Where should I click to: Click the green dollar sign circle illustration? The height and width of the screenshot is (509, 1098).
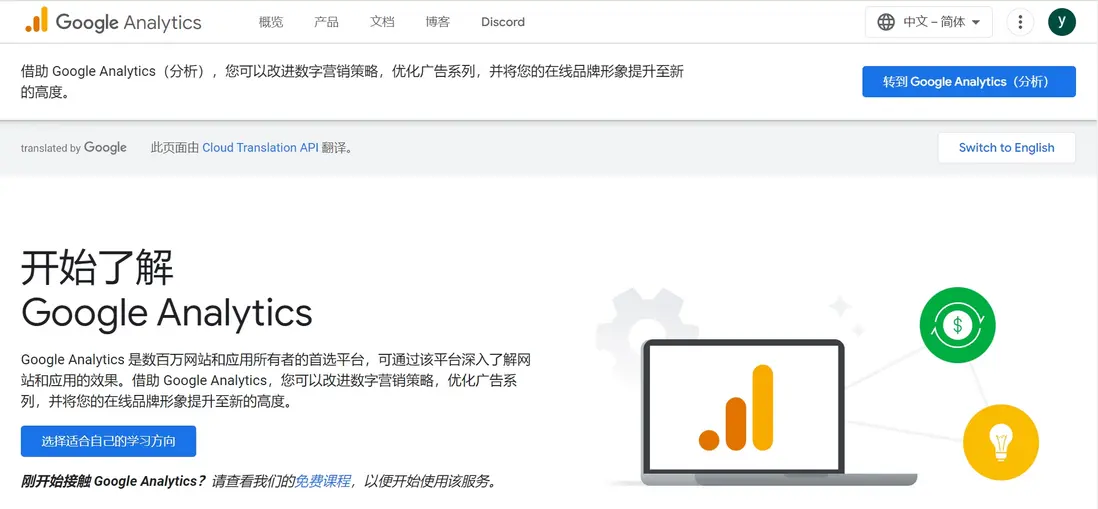[x=957, y=325]
